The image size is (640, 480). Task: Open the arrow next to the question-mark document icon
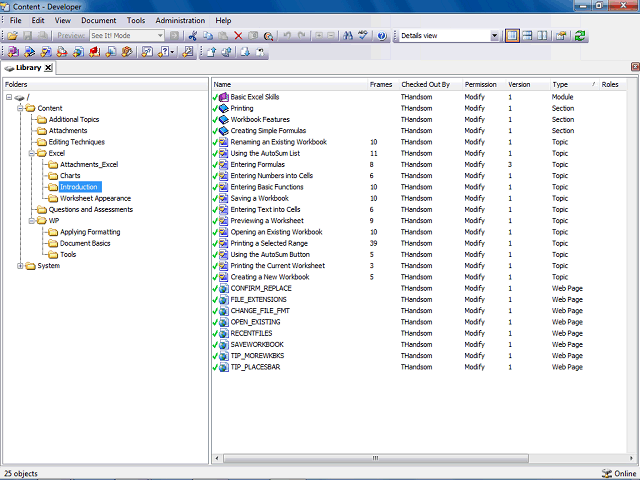coord(173,52)
